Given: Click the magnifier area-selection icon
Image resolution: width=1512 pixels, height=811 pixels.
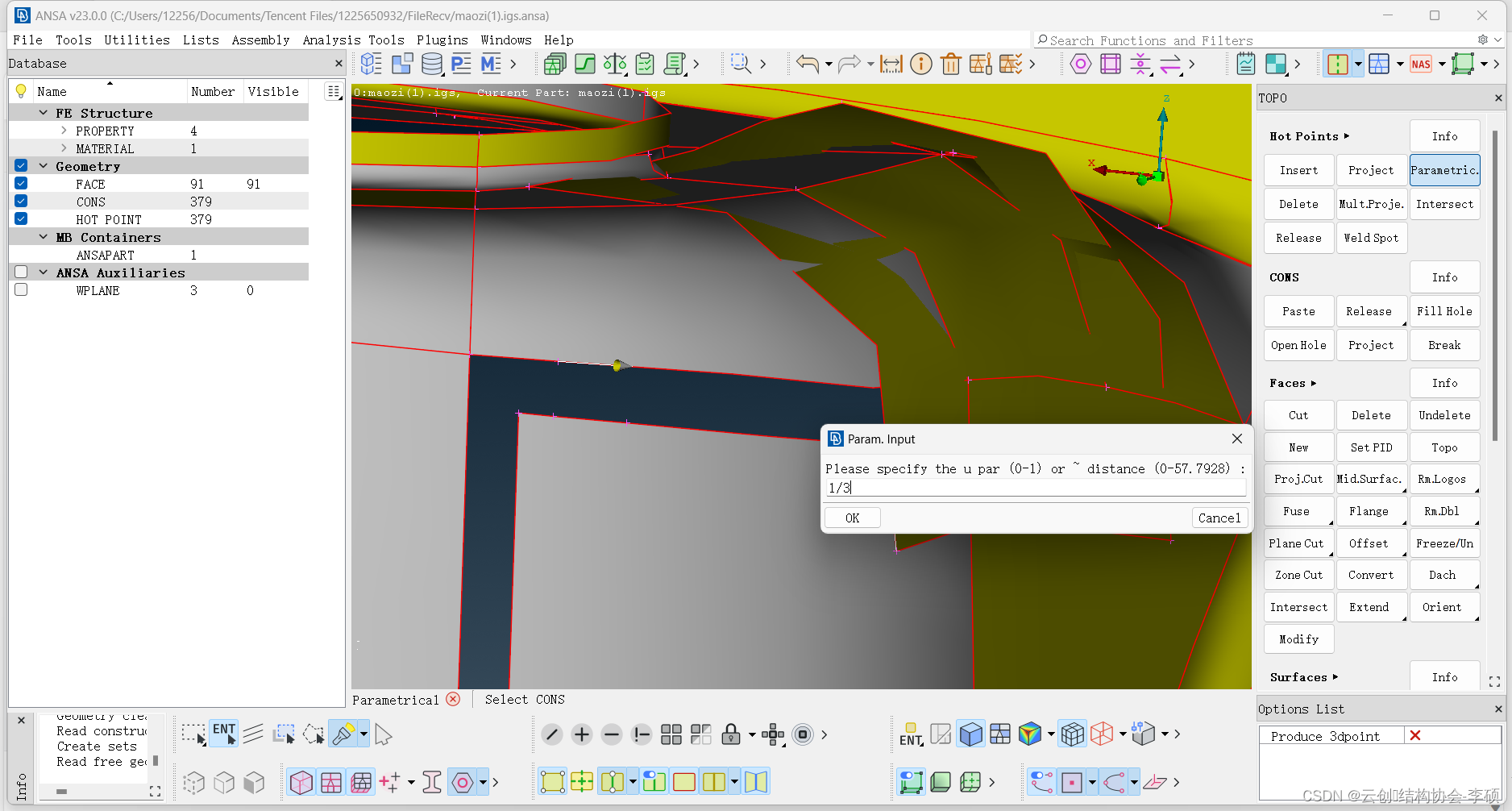Looking at the screenshot, I should [741, 64].
